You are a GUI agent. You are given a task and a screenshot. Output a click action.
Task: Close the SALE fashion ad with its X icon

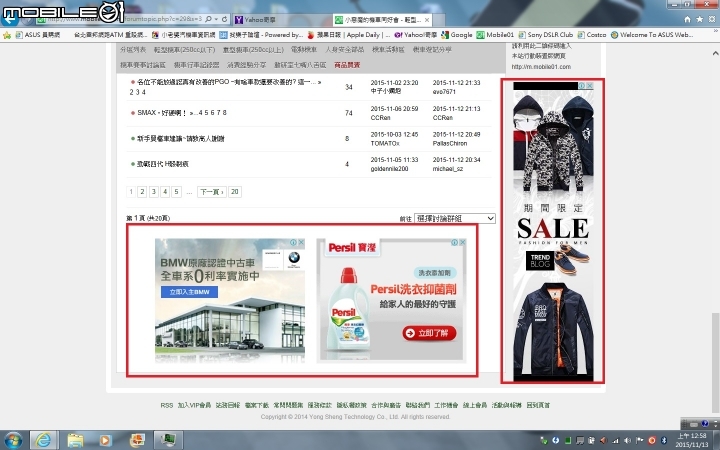[590, 86]
